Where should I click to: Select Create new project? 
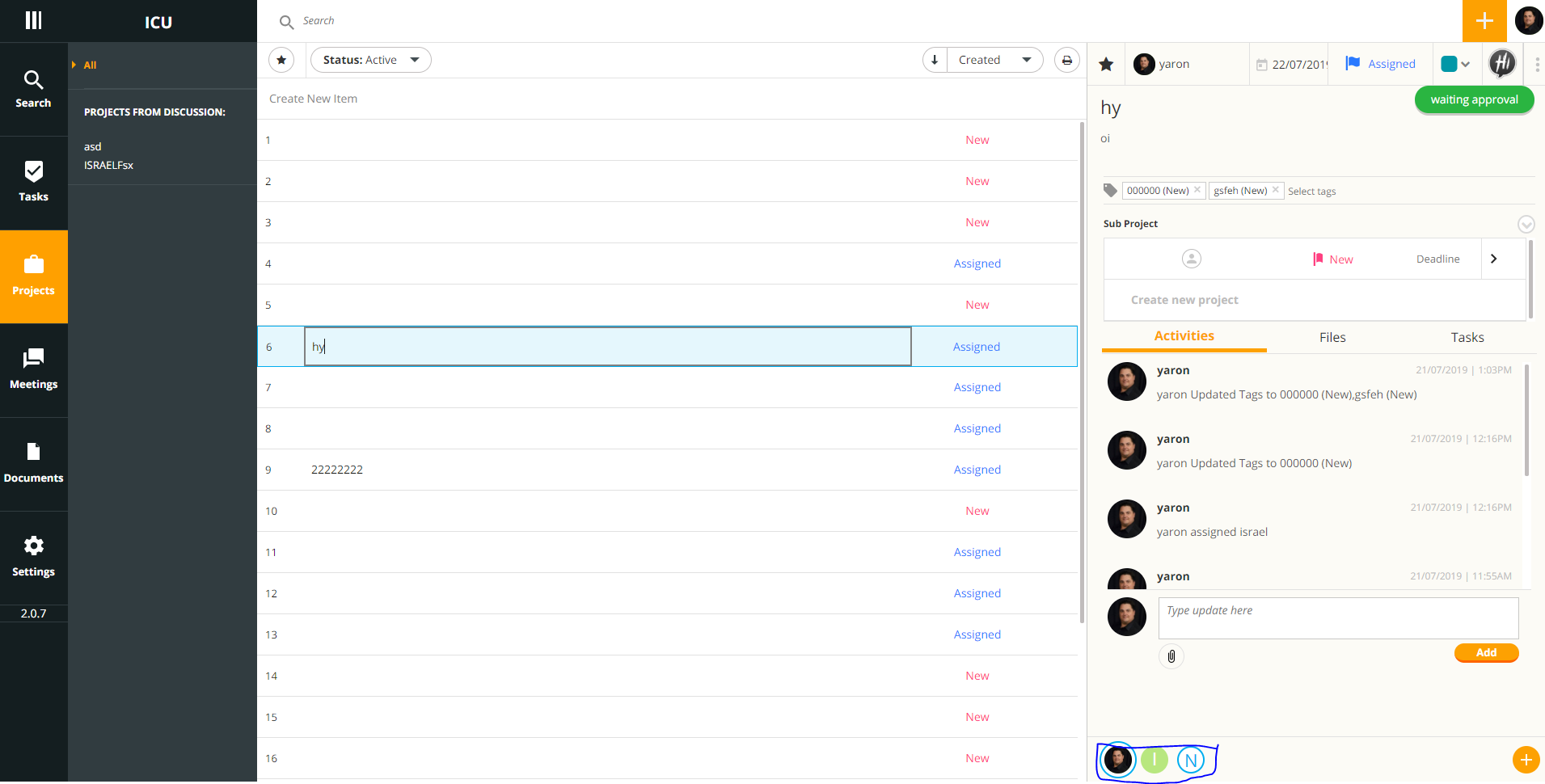[1184, 299]
